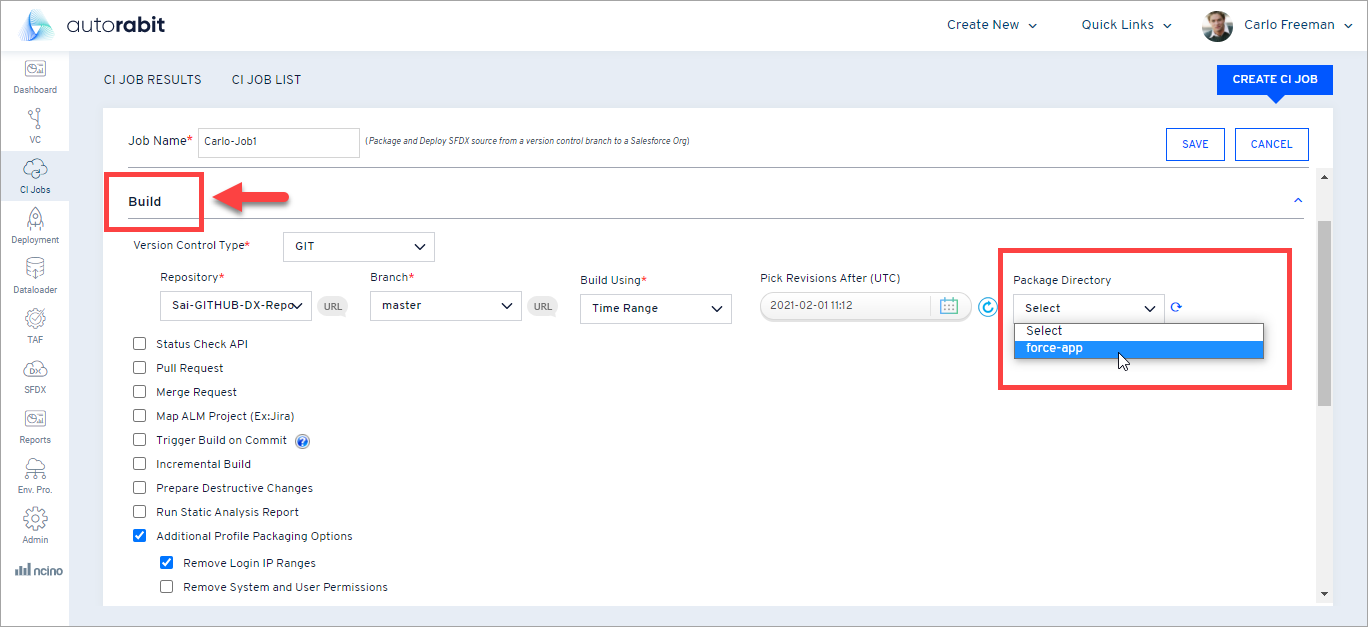This screenshot has width=1368, height=627.
Task: Check the Incremental Build option
Action: pos(139,464)
